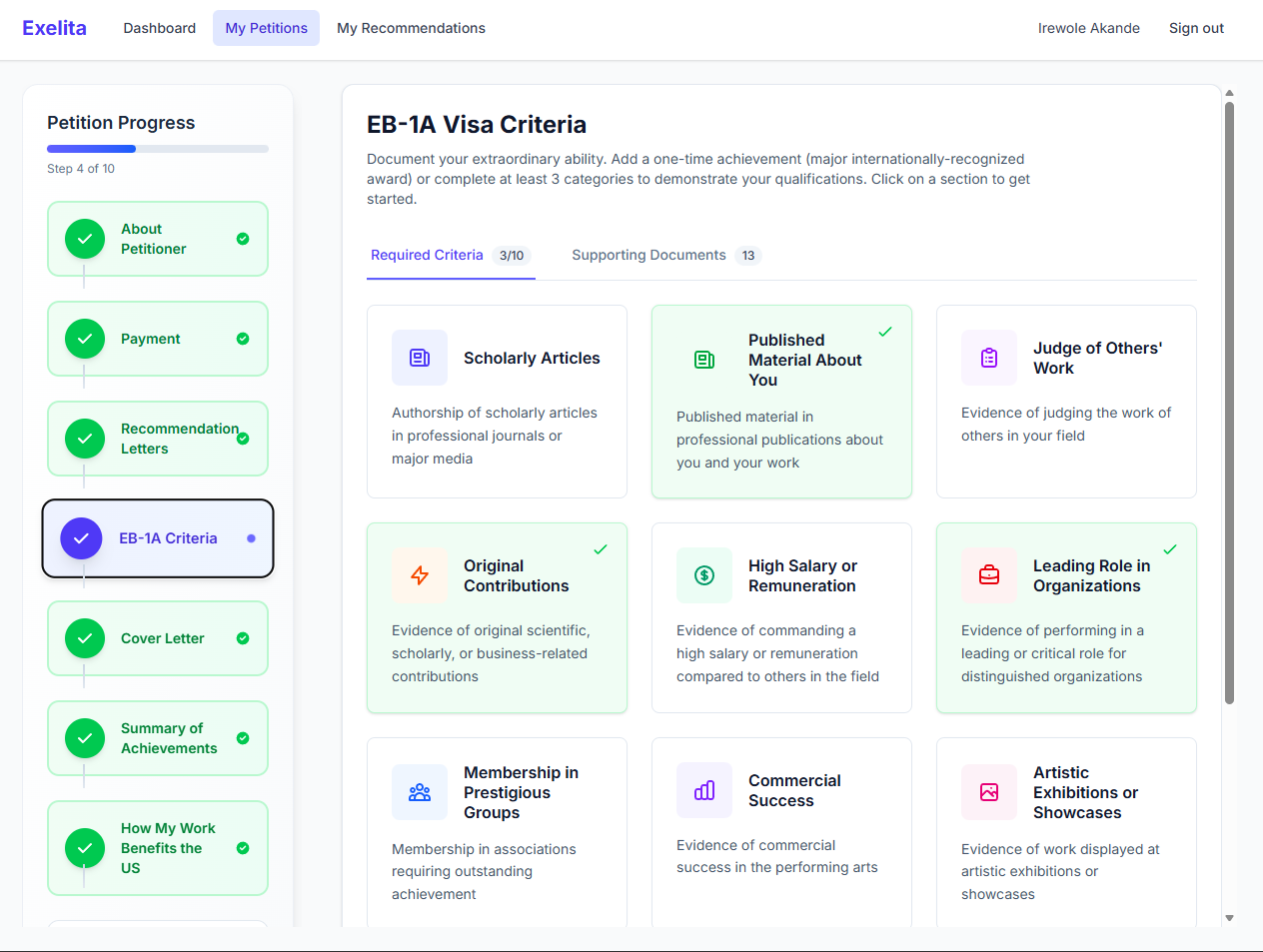Click the Published Material About You icon
The image size is (1263, 952).
704,360
